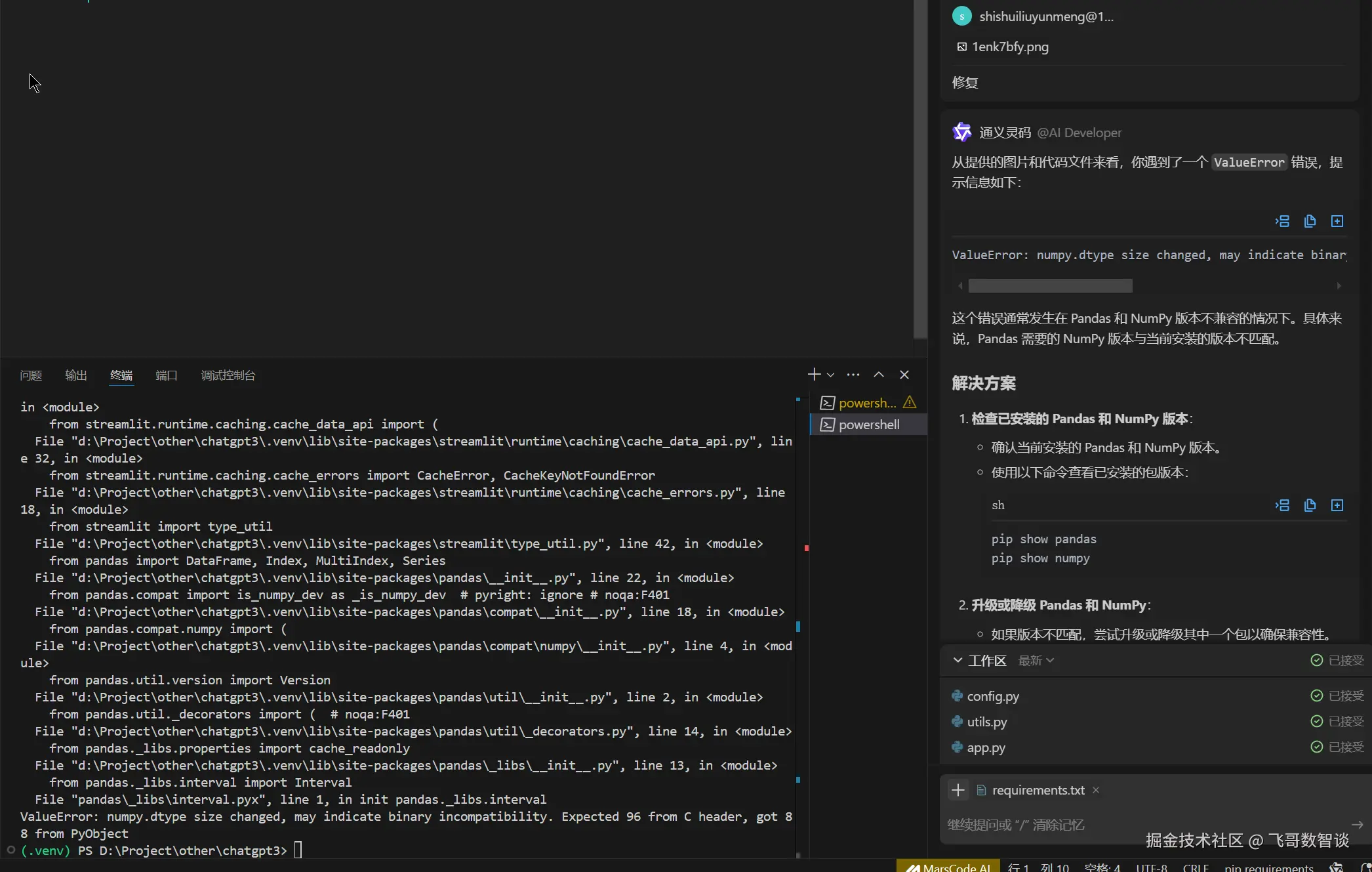Click add context plus button in chat
This screenshot has height=872, width=1372.
(x=958, y=790)
